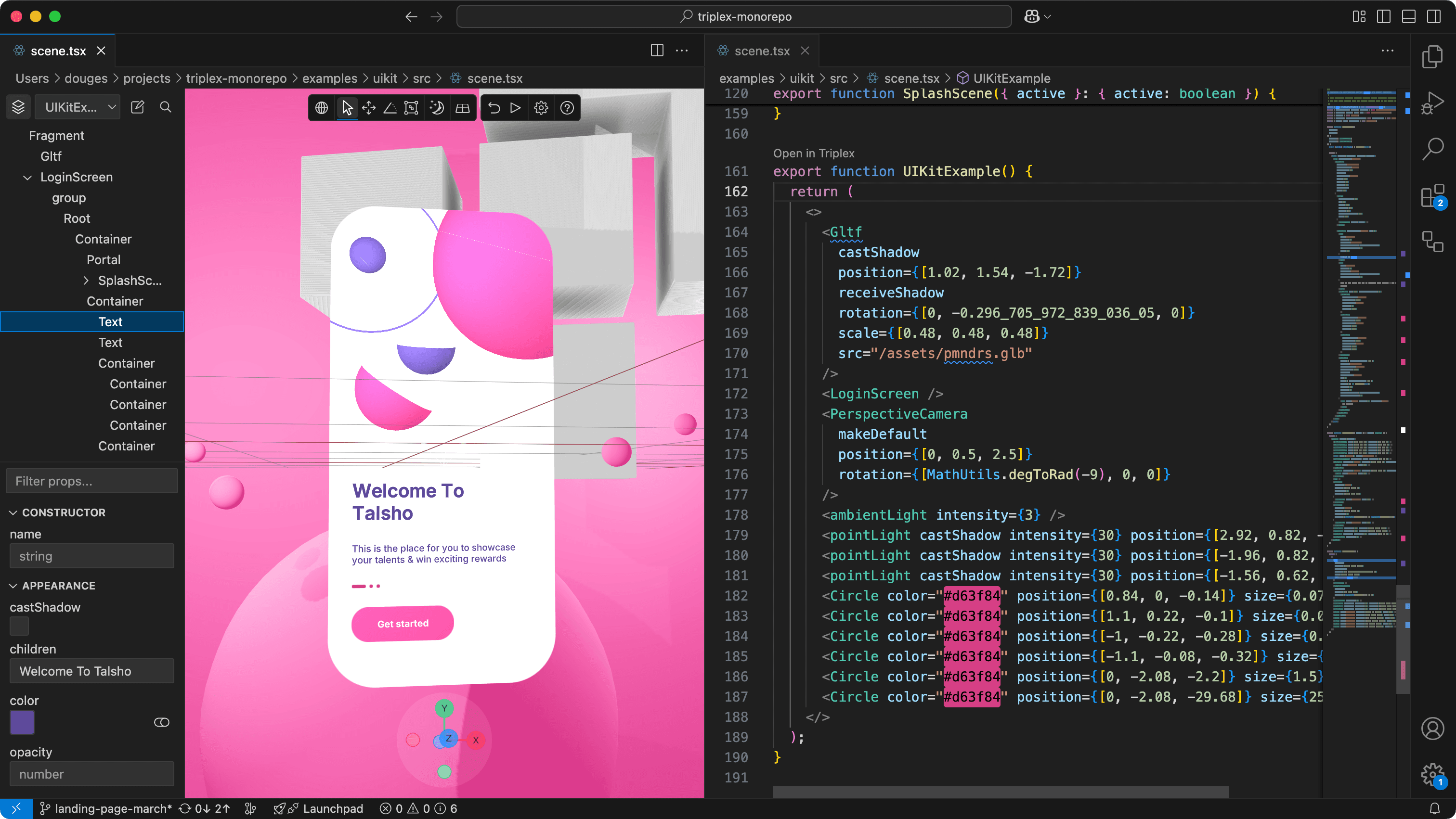Click the moon lighting icon
This screenshot has height=819, width=1456.
(436, 108)
